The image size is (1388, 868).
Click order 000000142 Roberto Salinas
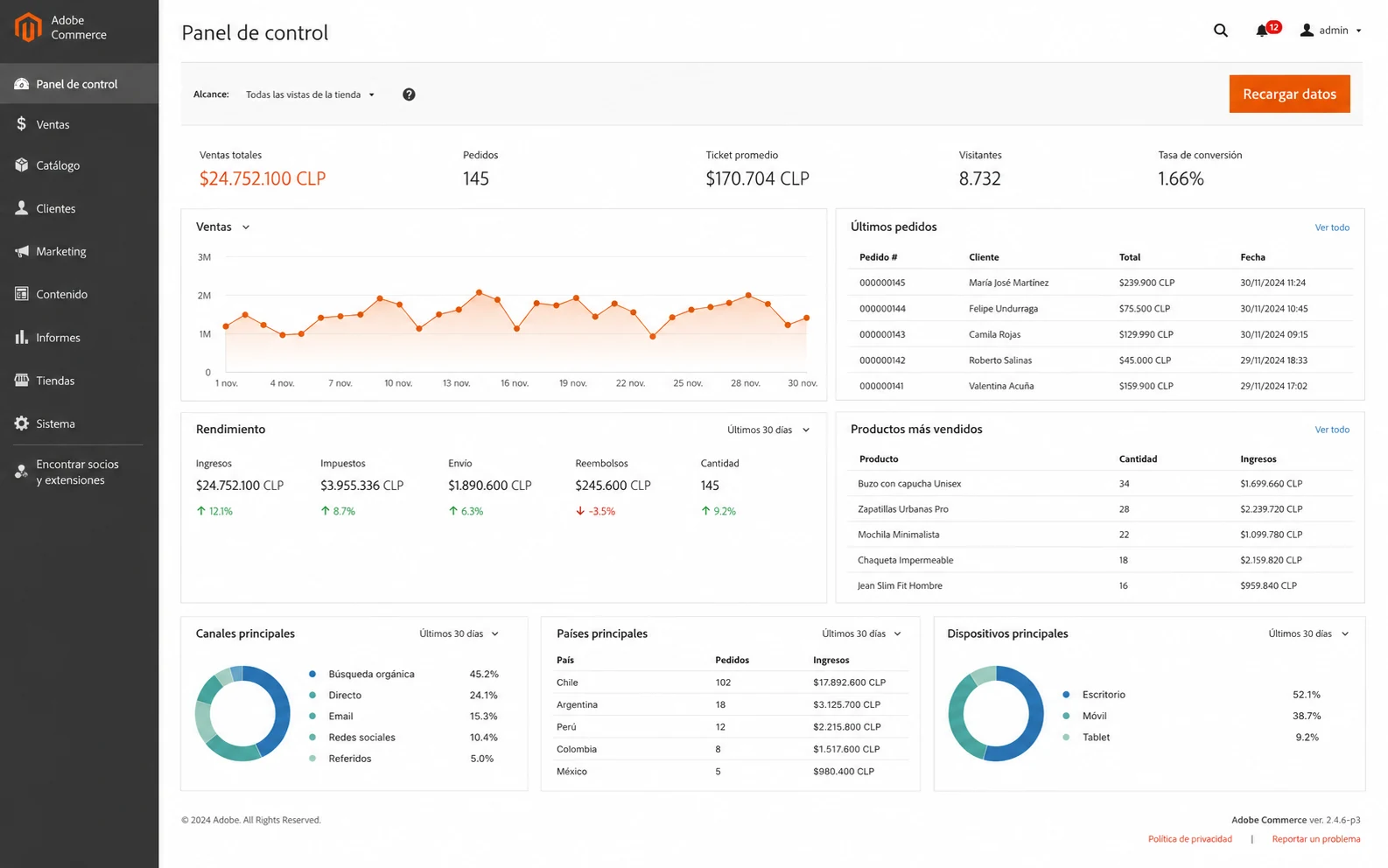pos(1101,360)
